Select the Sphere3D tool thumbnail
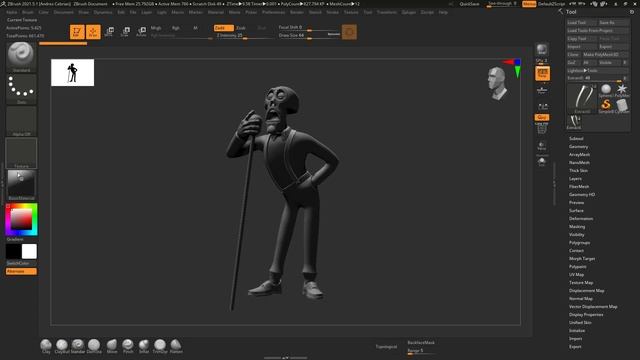The height and width of the screenshot is (360, 640). point(606,91)
